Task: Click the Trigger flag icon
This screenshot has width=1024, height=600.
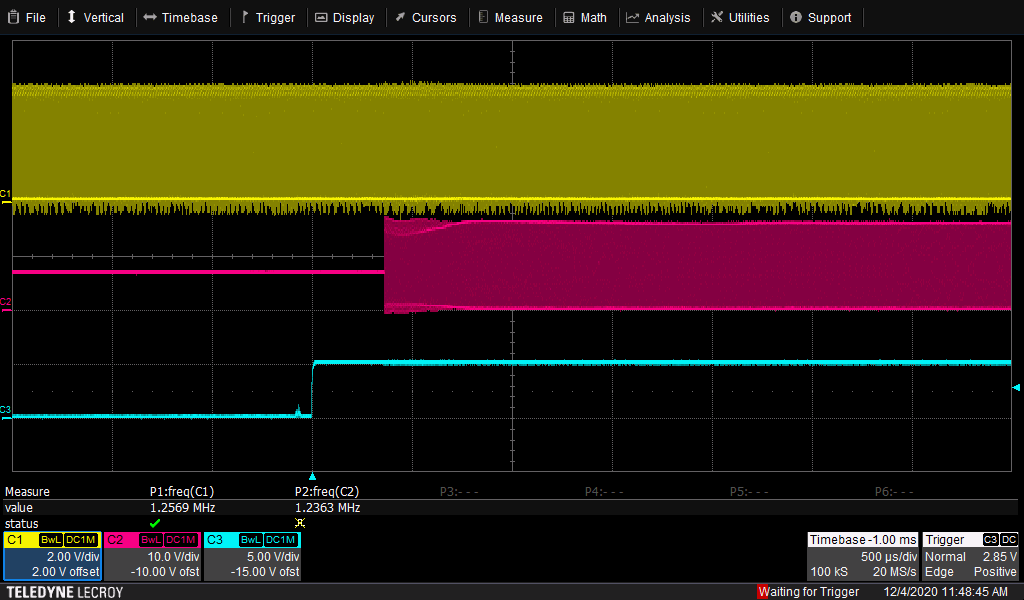Action: click(x=244, y=17)
